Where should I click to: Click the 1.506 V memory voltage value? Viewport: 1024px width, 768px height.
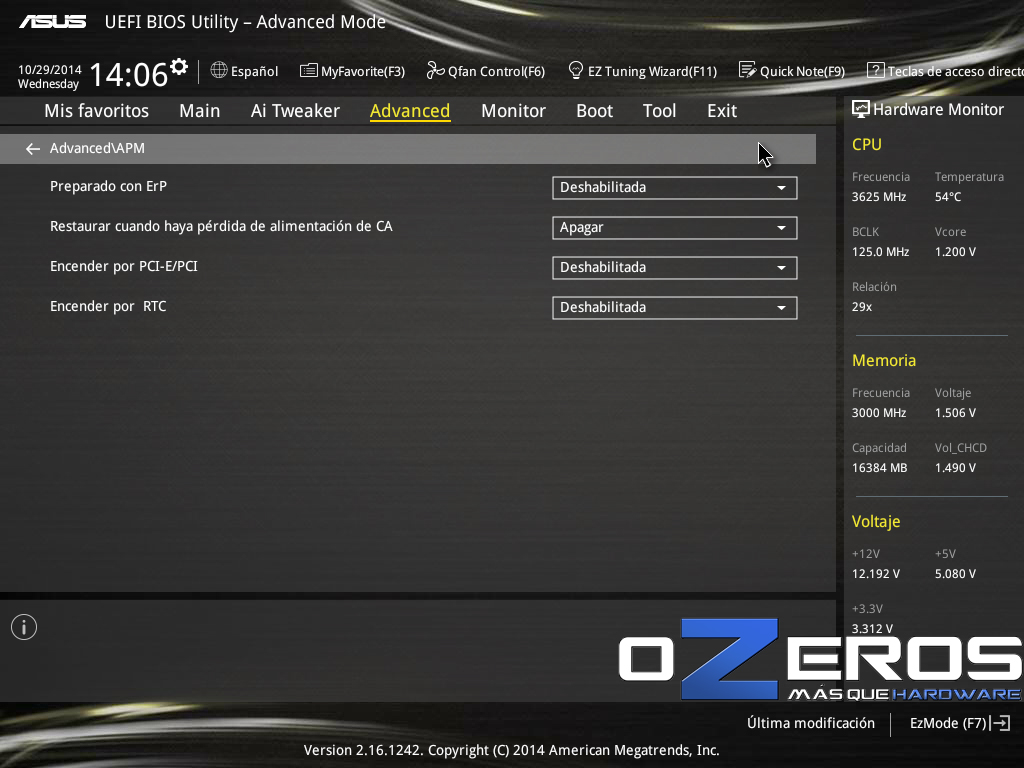point(955,413)
